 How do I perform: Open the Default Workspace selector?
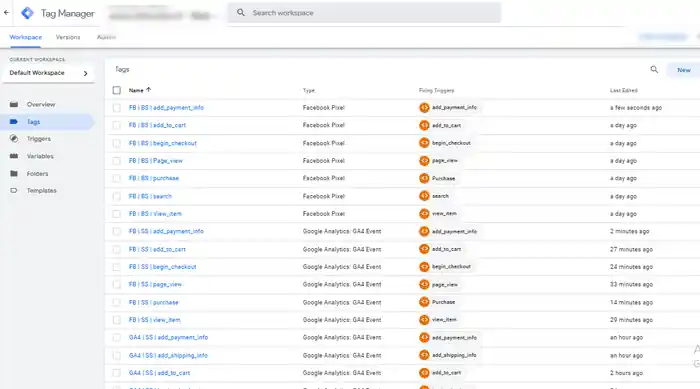48,73
